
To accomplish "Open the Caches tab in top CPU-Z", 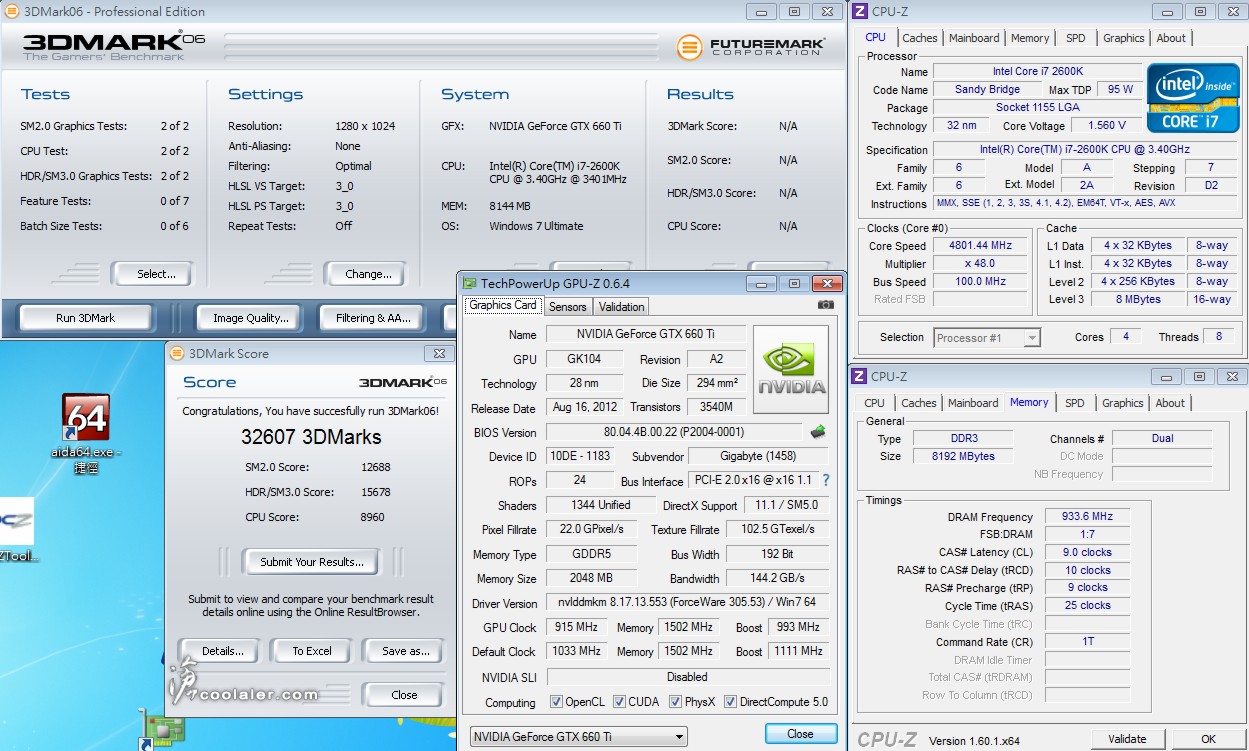I will click(x=919, y=38).
